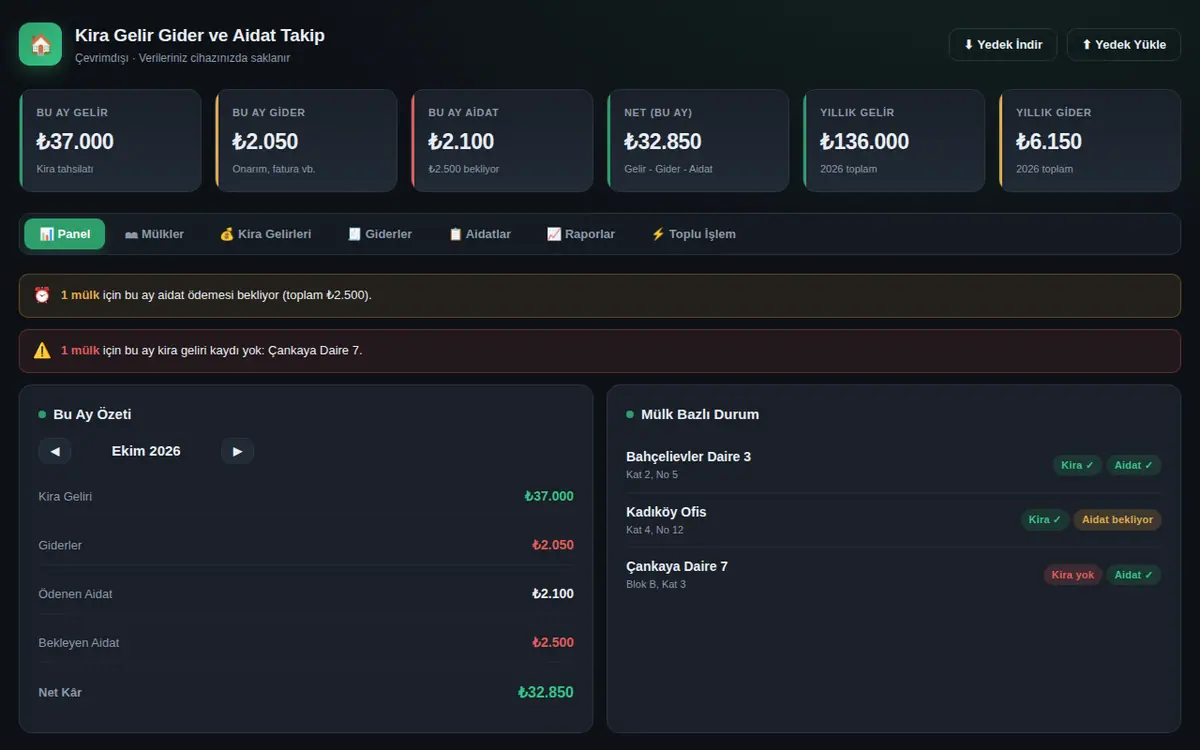Image resolution: width=1200 pixels, height=750 pixels.
Task: Switch to the Mülkler tab
Action: point(154,234)
